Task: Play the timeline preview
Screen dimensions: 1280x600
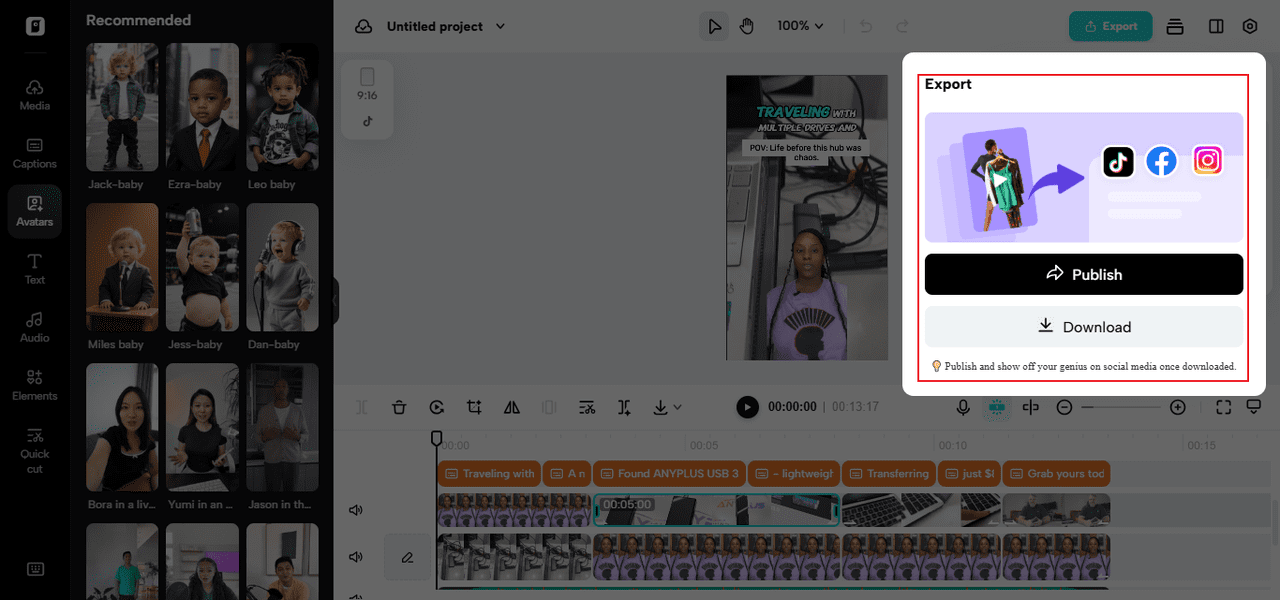Action: pos(747,407)
